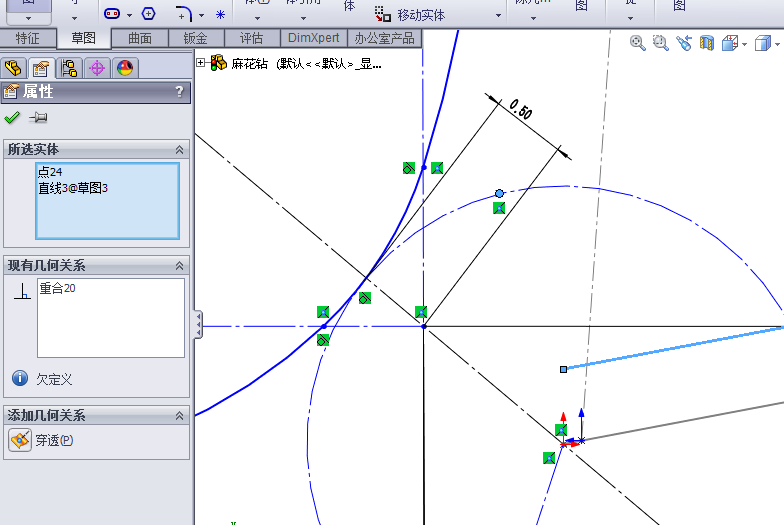The width and height of the screenshot is (784, 525).
Task: Switch to the 曲面 tab
Action: (140, 38)
